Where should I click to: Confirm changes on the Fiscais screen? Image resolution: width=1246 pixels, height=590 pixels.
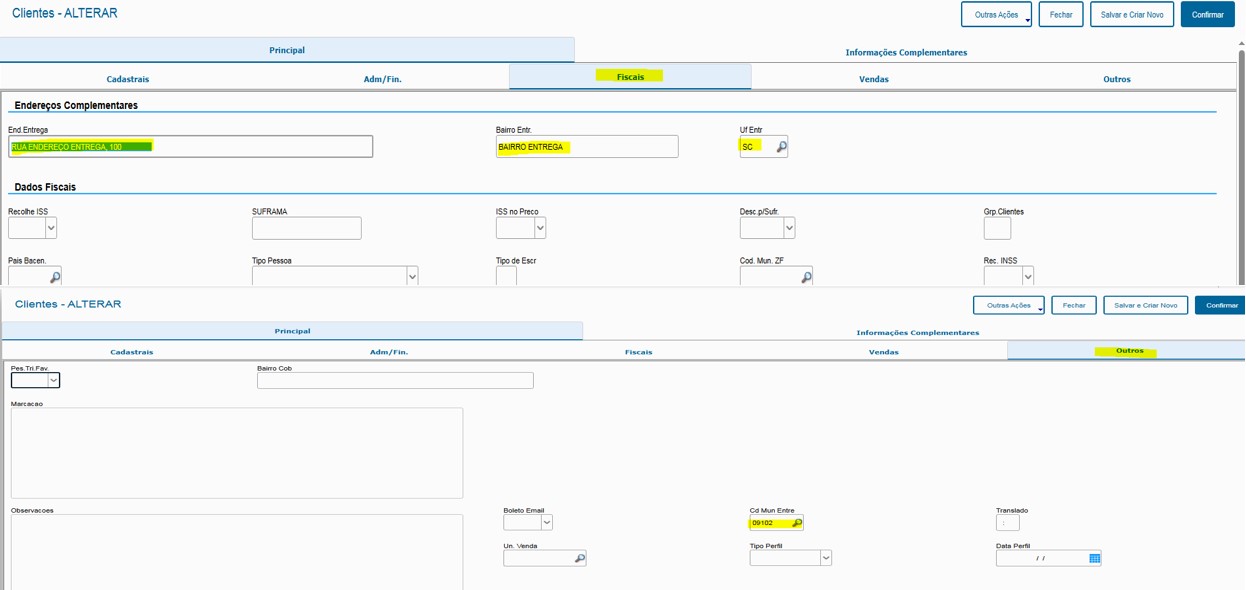(1207, 15)
